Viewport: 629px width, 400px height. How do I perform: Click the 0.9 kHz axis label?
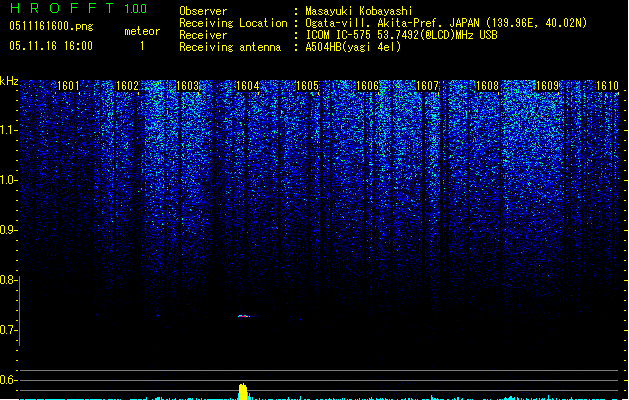(x=8, y=230)
